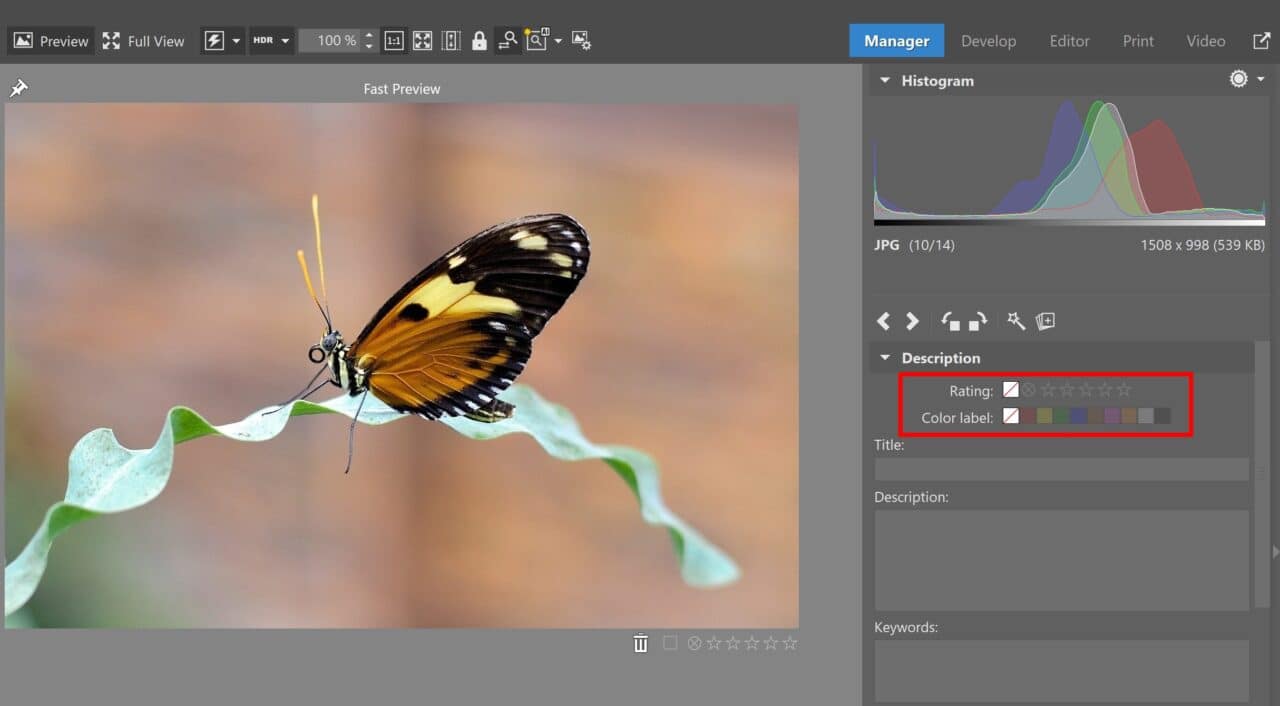Select the lock zoom icon

click(x=479, y=40)
